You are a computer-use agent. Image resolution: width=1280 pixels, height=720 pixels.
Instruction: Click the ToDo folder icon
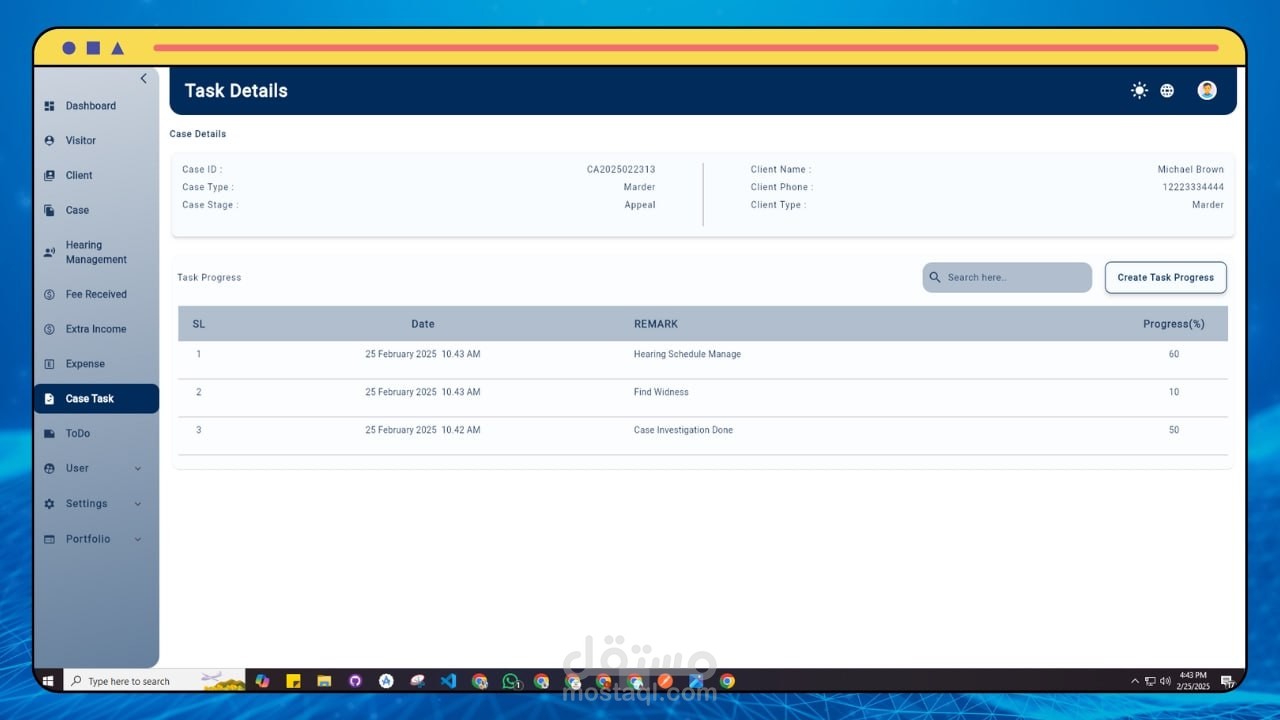(49, 434)
